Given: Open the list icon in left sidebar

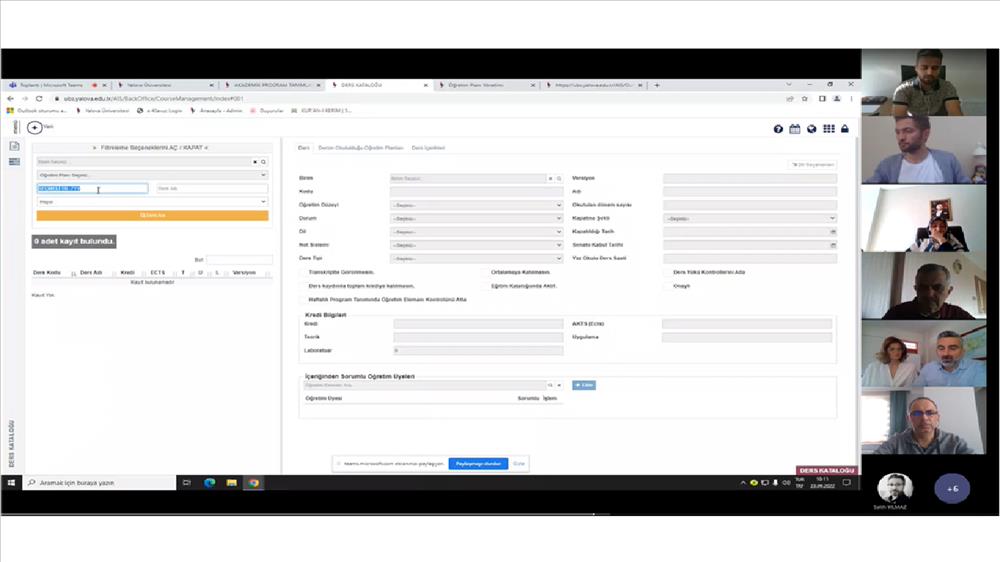Looking at the screenshot, I should tap(14, 162).
